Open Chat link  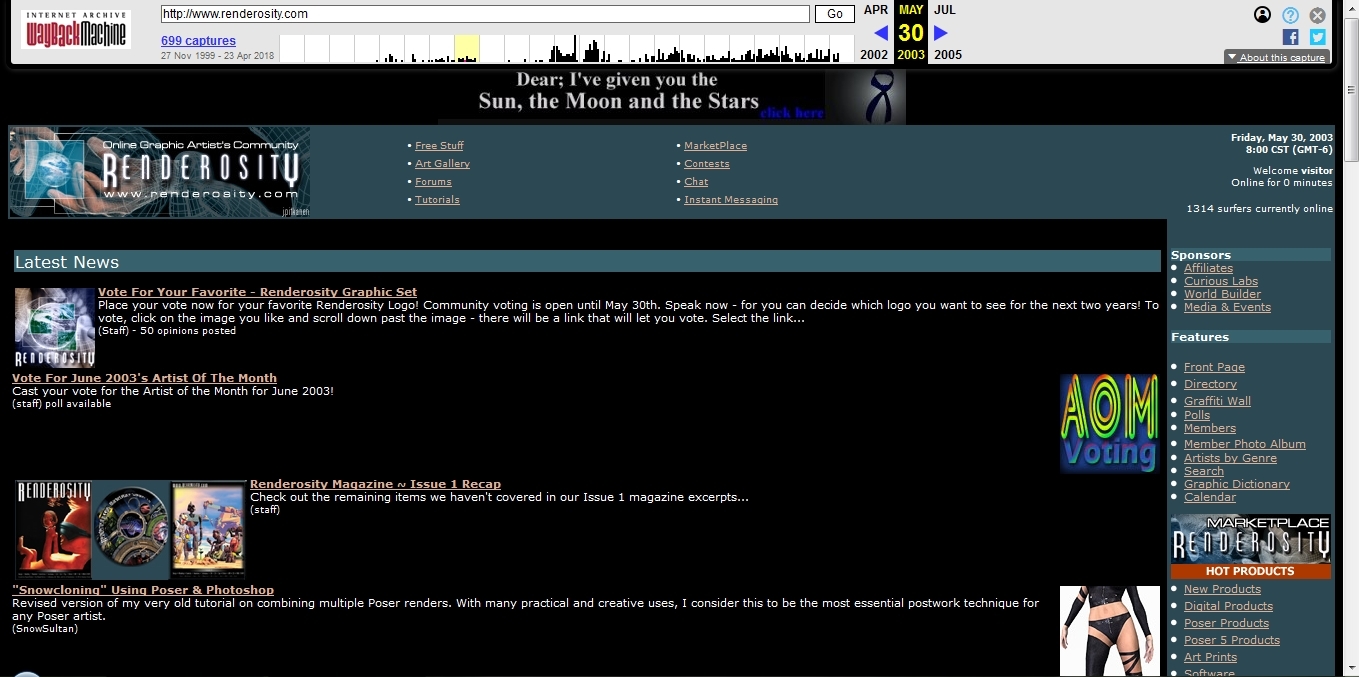point(696,182)
